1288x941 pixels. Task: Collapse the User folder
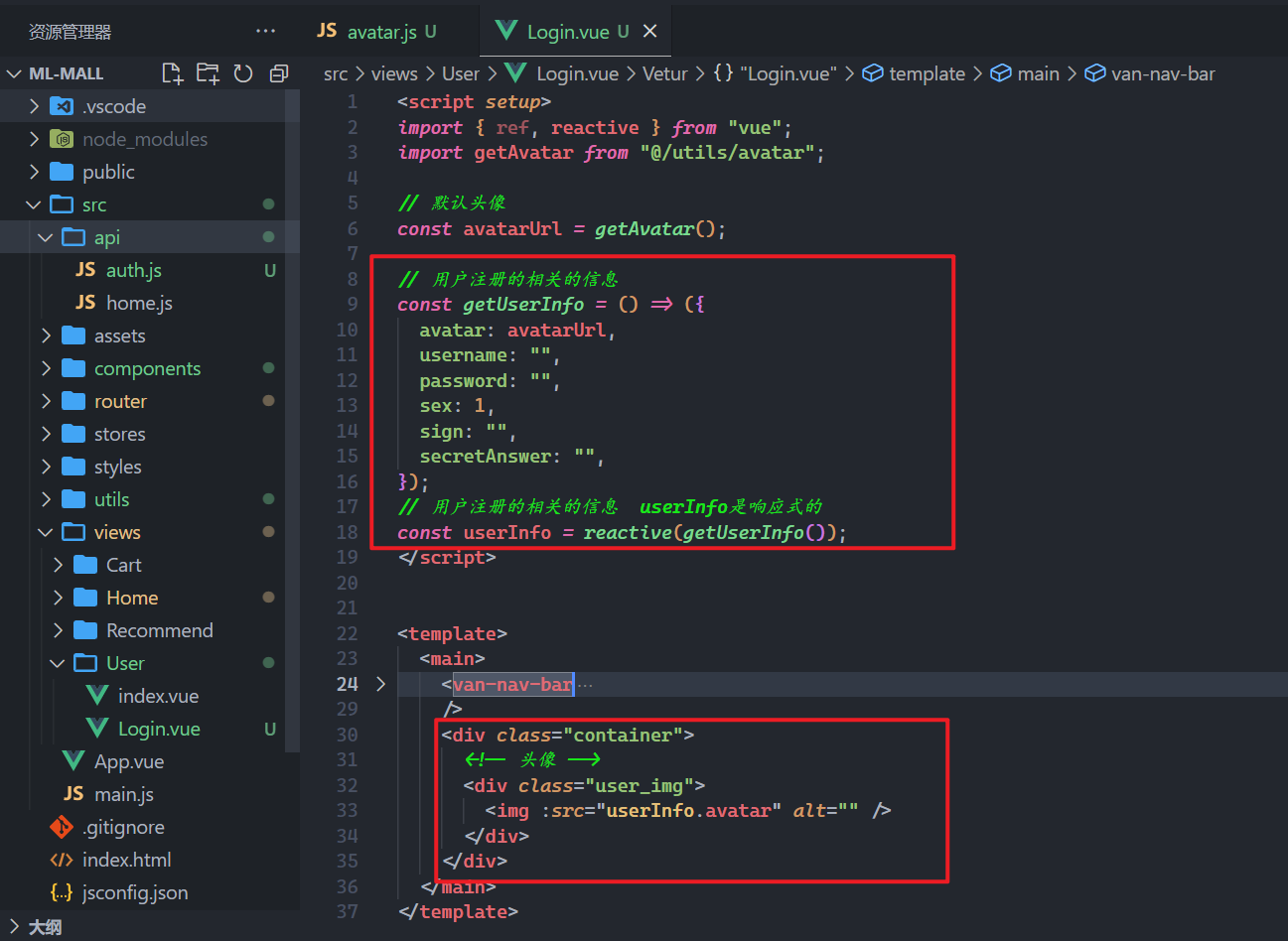pos(58,663)
